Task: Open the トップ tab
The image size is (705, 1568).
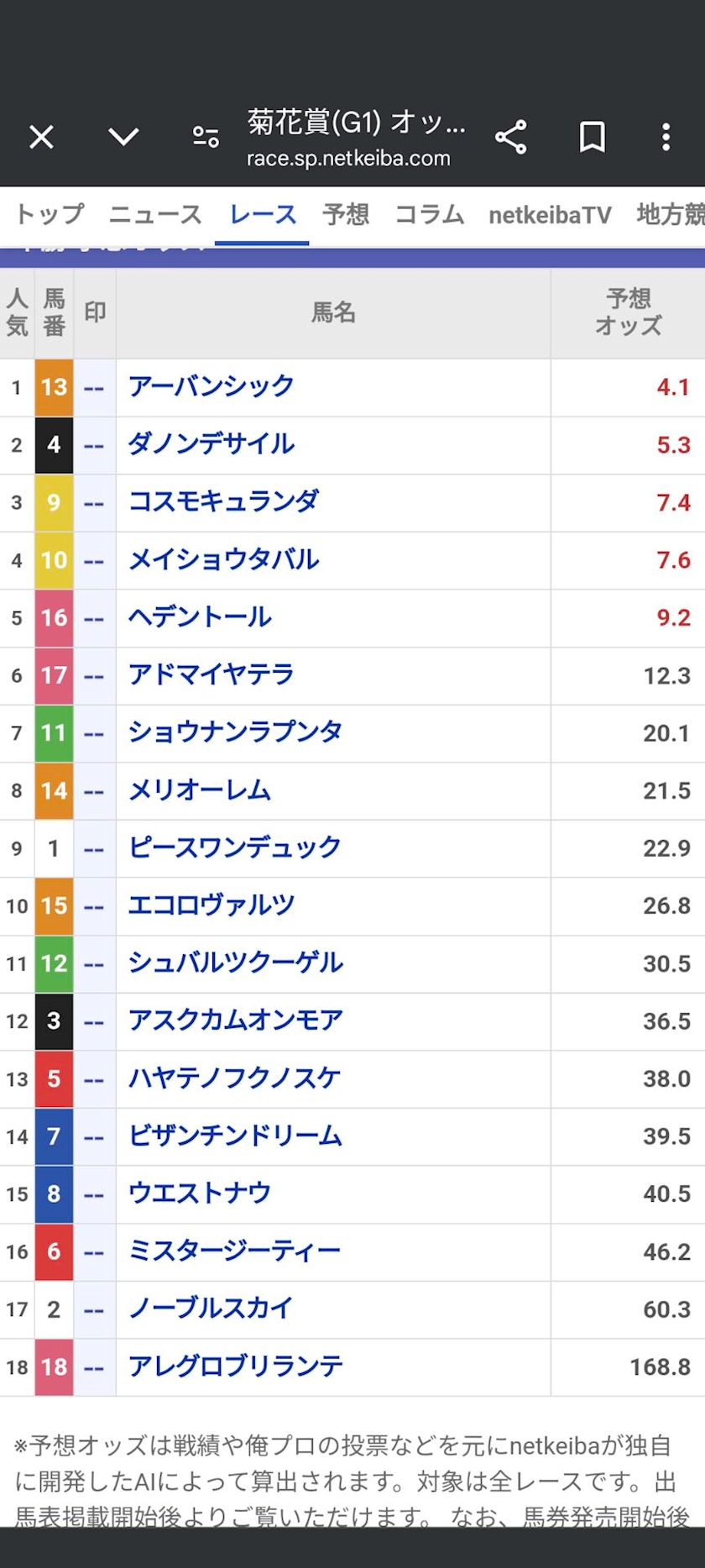Action: point(50,215)
